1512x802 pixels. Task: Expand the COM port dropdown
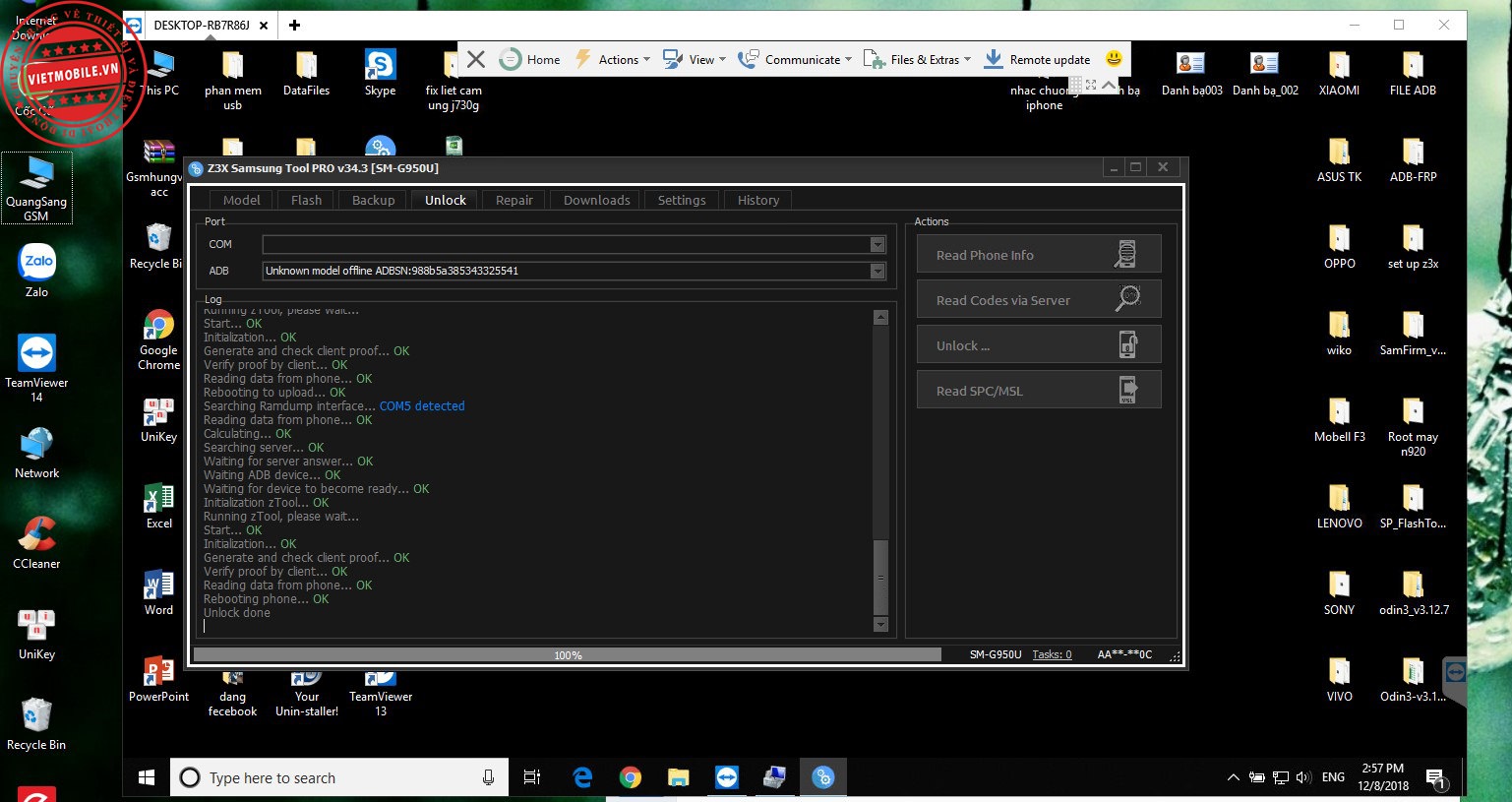(x=877, y=244)
